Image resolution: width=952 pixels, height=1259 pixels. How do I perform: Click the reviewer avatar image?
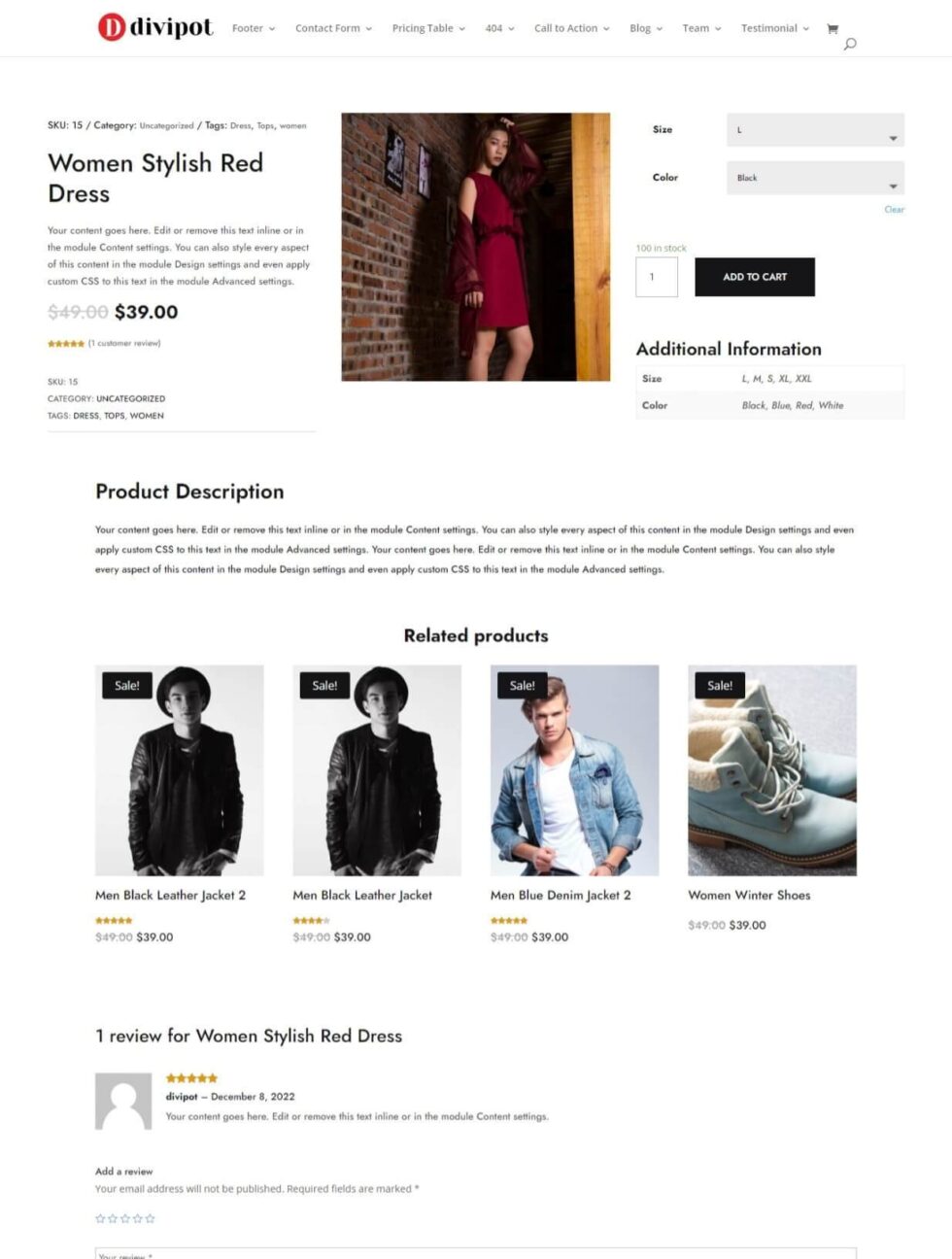(123, 1101)
